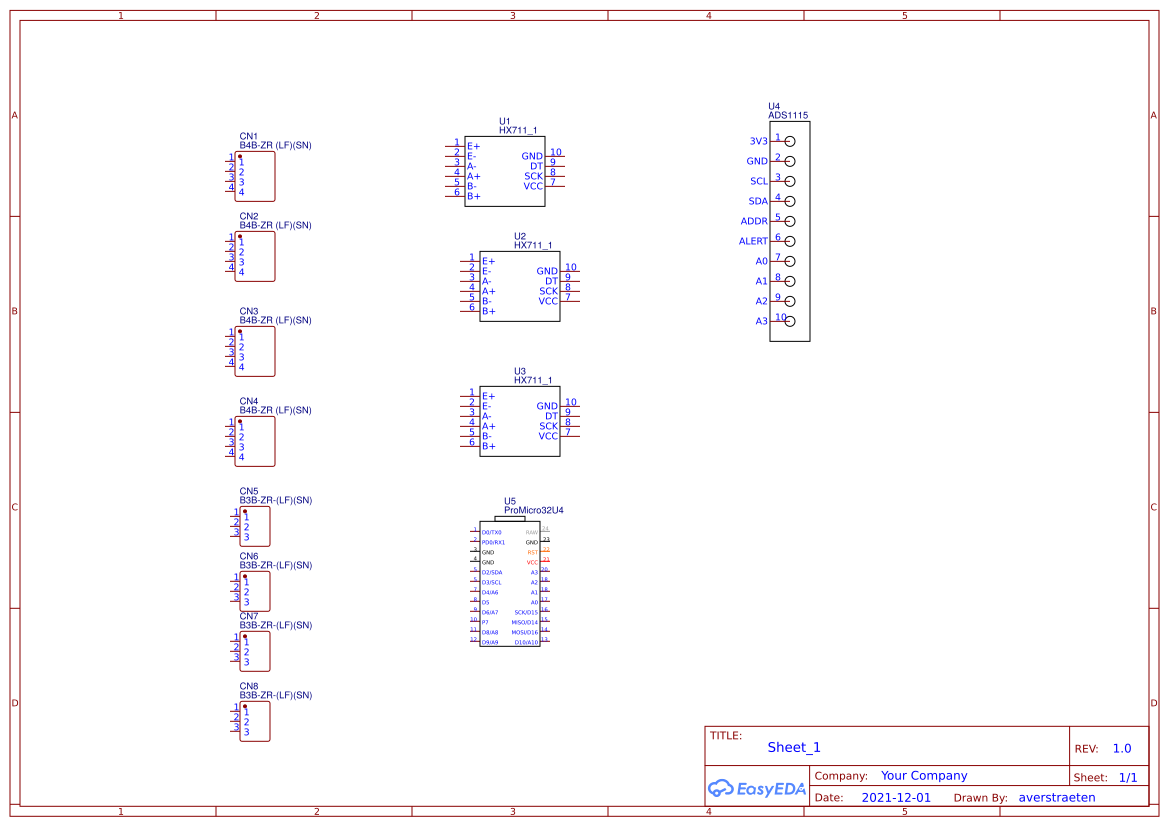This screenshot has height=827, width=1169.
Task: Click the ALERT pin of ADS1115
Action: (x=754, y=240)
